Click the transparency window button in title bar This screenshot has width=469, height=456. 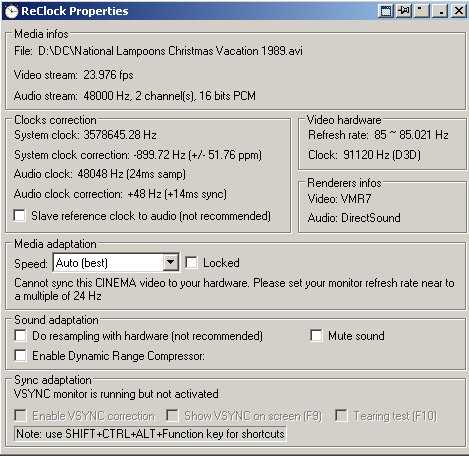(x=386, y=11)
